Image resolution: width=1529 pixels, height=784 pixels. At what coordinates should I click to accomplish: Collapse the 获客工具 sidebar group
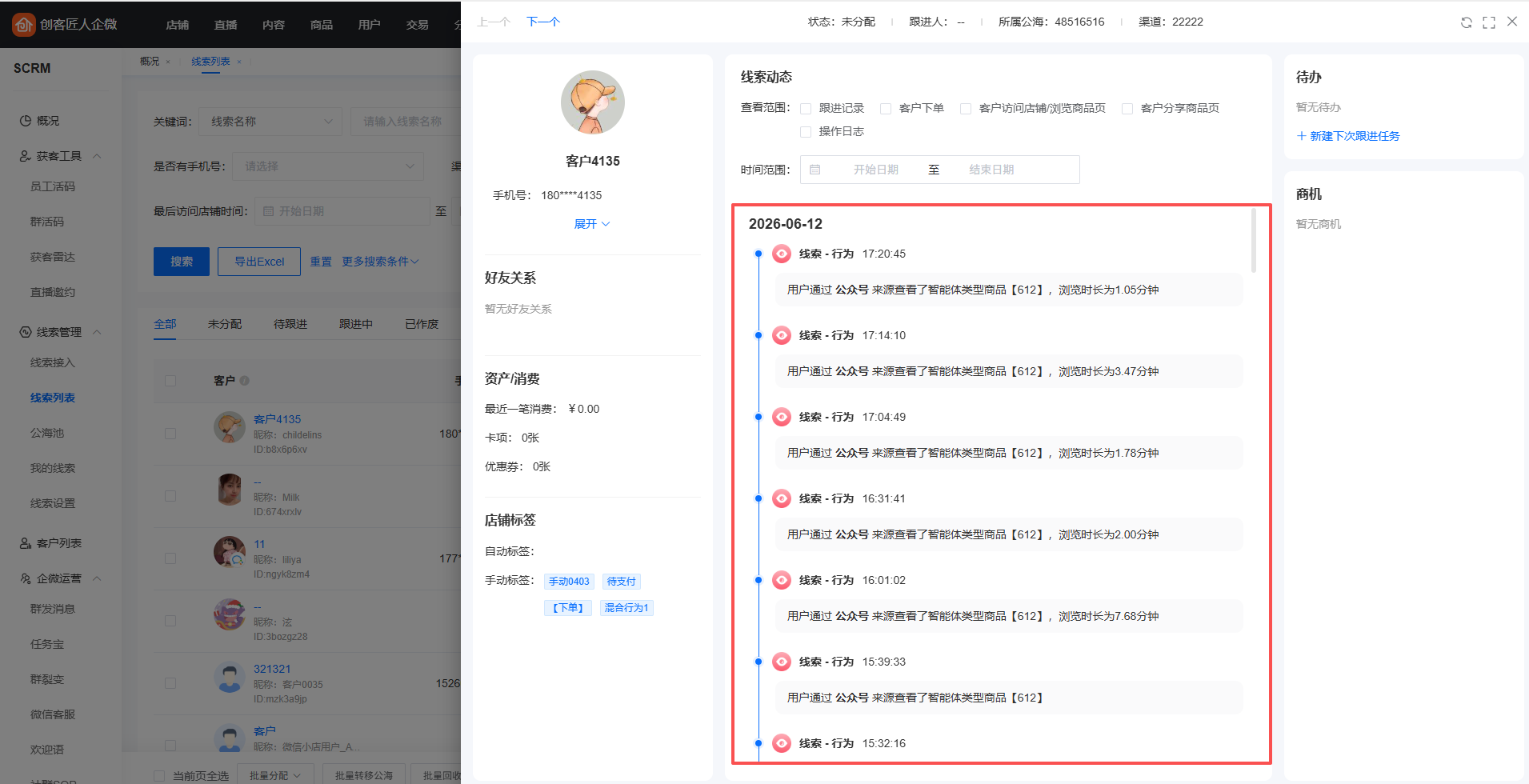point(97,156)
